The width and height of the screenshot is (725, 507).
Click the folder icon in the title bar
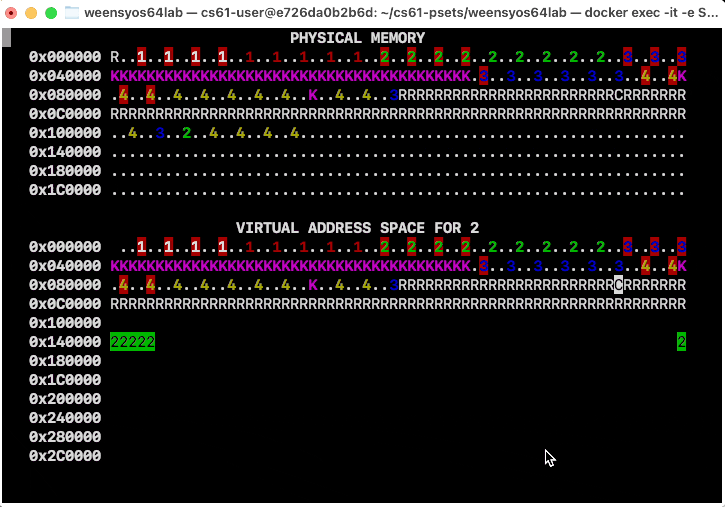click(72, 13)
